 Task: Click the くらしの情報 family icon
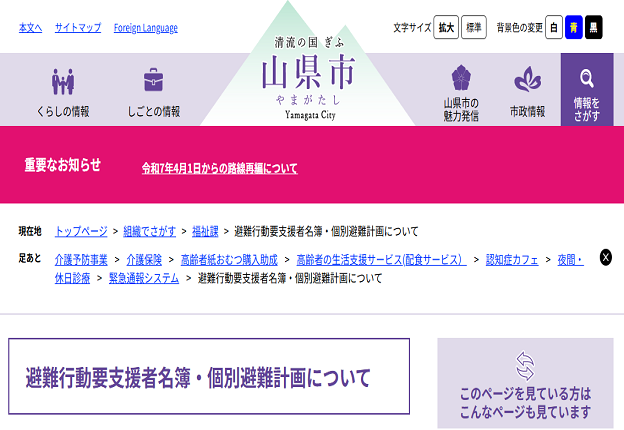tap(63, 81)
